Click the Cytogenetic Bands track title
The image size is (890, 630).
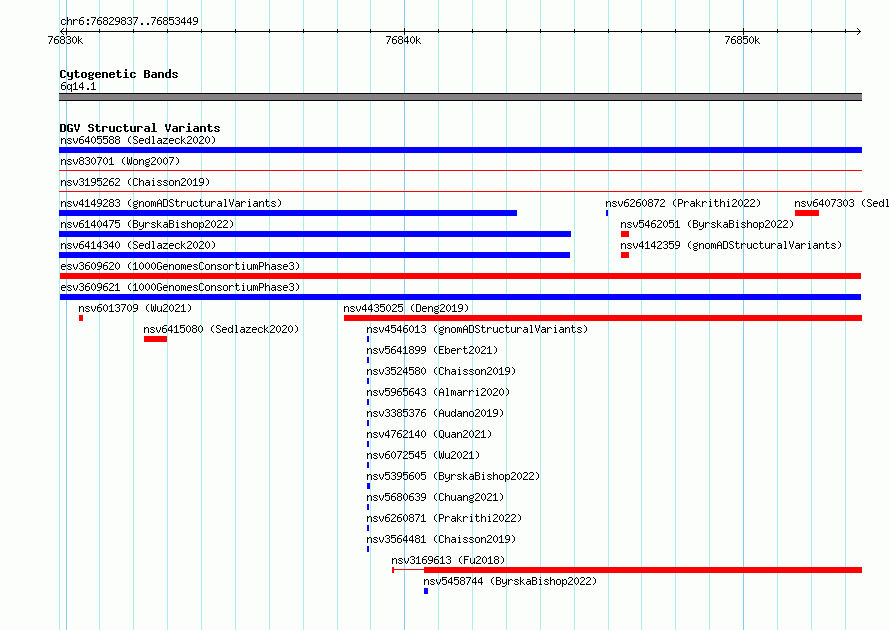[119, 74]
